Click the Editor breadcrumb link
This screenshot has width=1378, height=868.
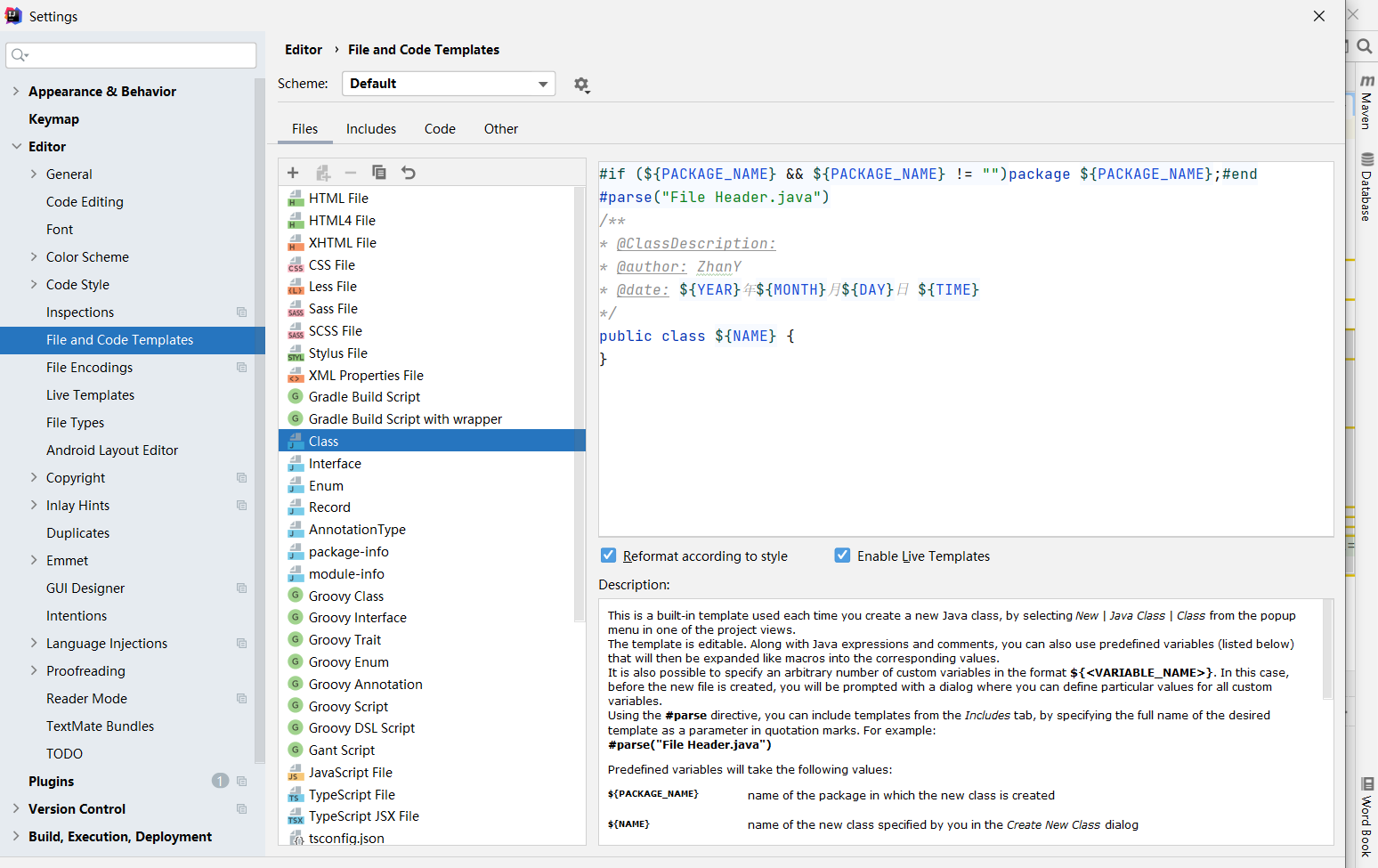(x=304, y=50)
